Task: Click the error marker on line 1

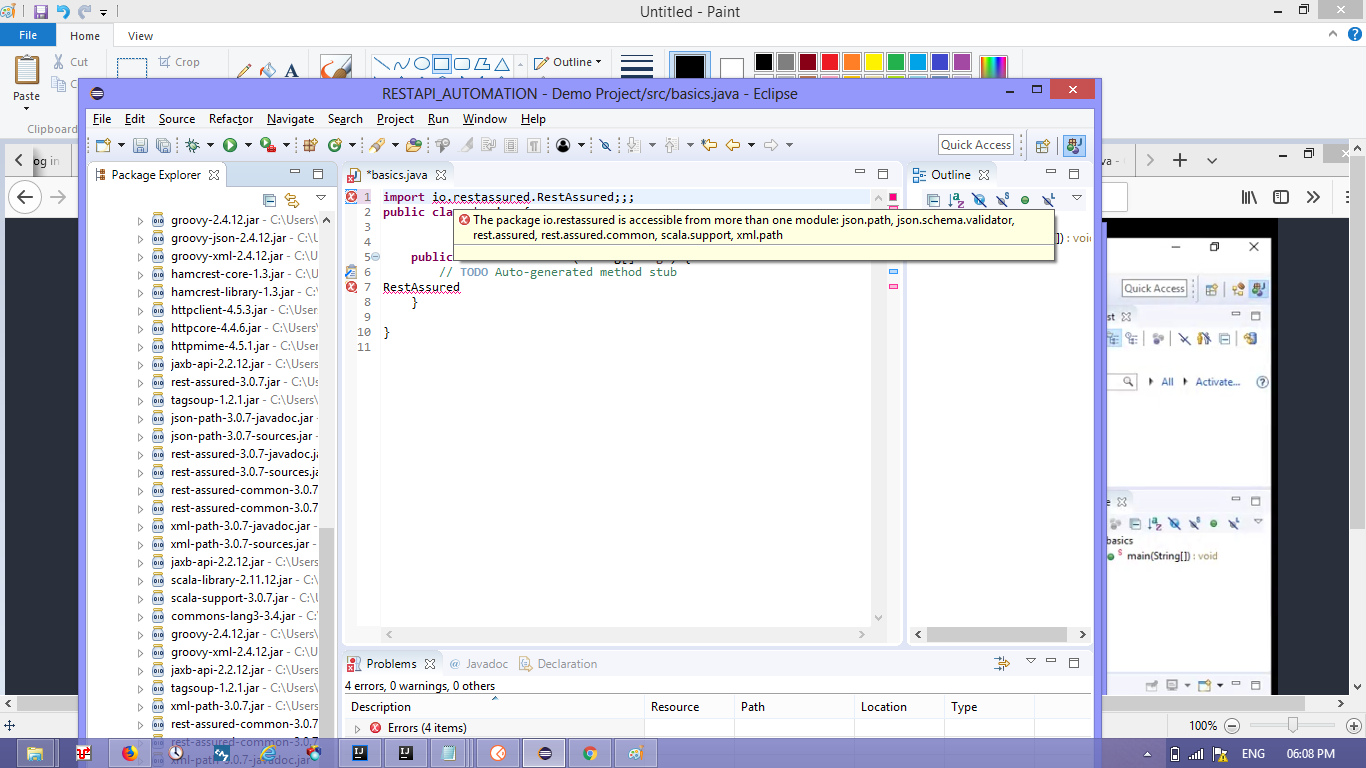Action: tap(351, 197)
